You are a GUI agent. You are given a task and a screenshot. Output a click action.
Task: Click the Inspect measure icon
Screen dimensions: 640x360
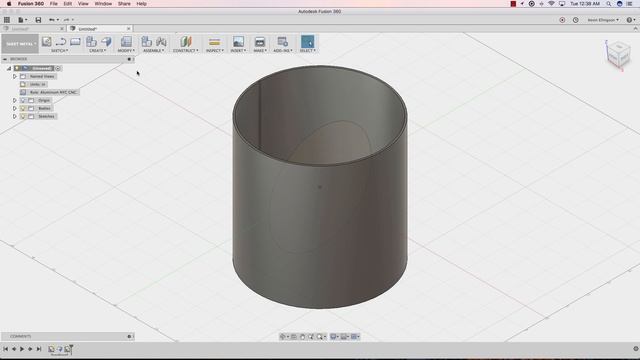coord(214,42)
